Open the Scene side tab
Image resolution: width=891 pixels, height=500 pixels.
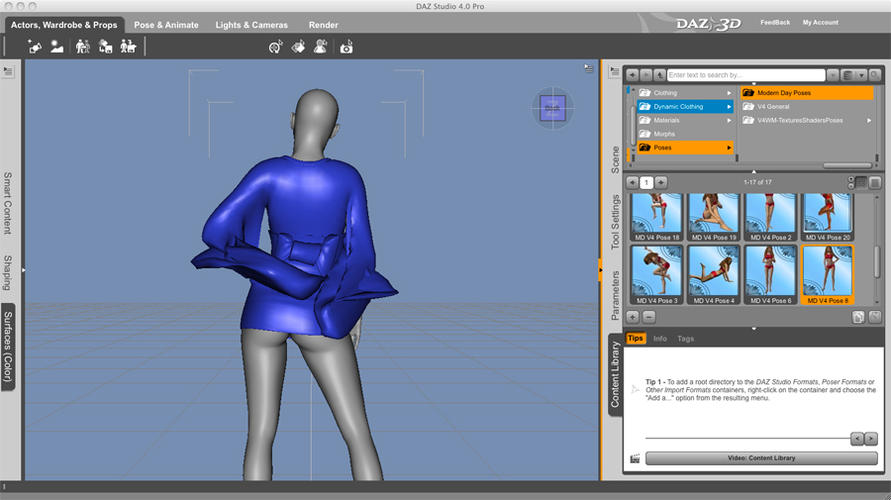point(615,160)
